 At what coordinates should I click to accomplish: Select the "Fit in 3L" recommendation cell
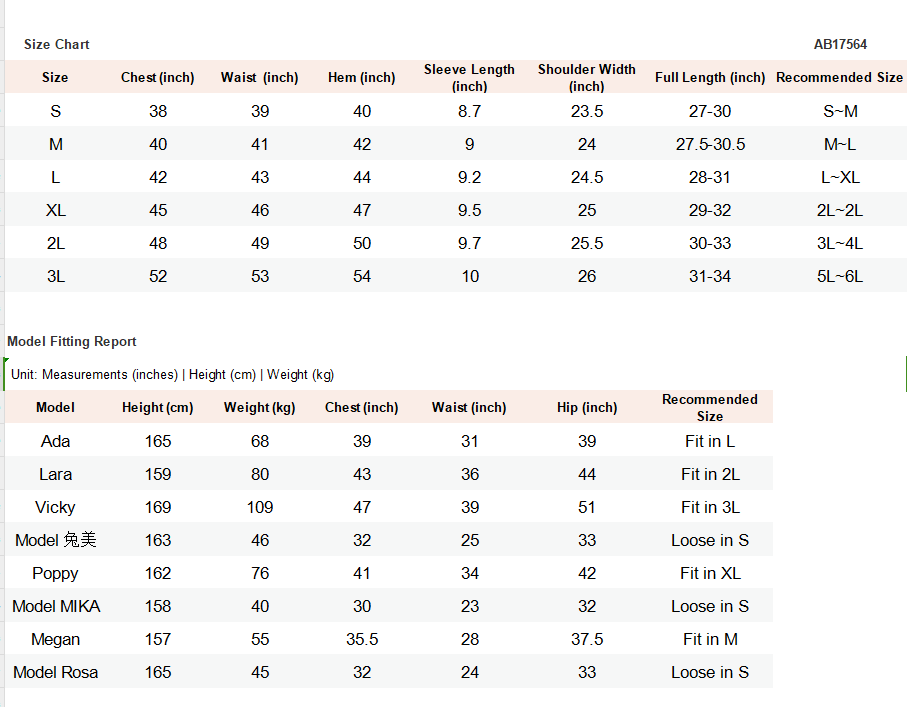[x=710, y=507]
